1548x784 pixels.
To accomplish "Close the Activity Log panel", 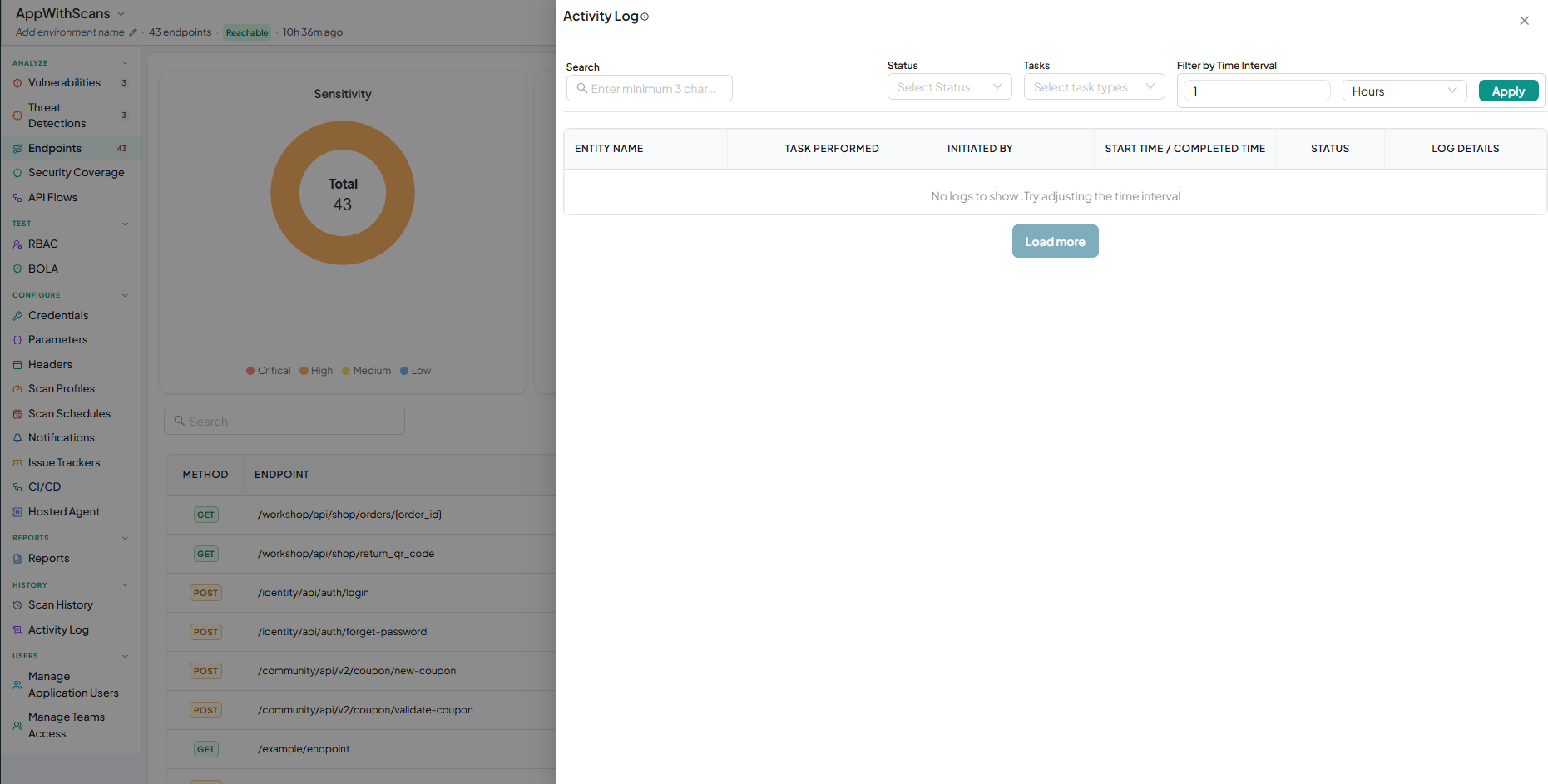I will pos(1524,21).
